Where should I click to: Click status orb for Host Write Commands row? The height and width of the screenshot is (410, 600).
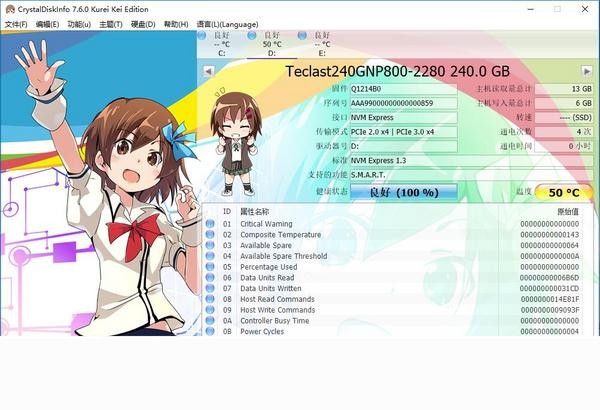coord(210,309)
